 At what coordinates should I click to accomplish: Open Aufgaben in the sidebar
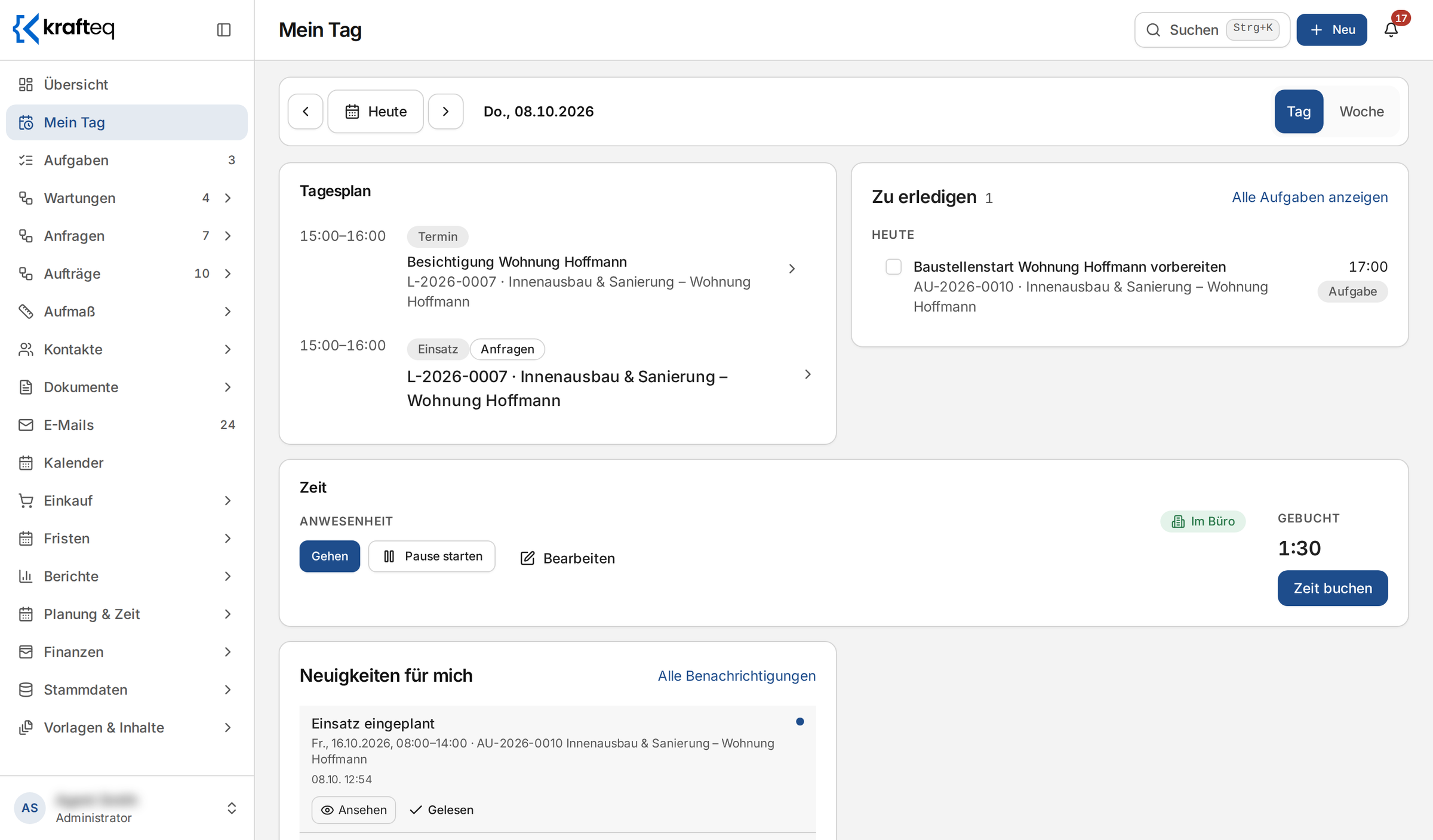pos(127,160)
